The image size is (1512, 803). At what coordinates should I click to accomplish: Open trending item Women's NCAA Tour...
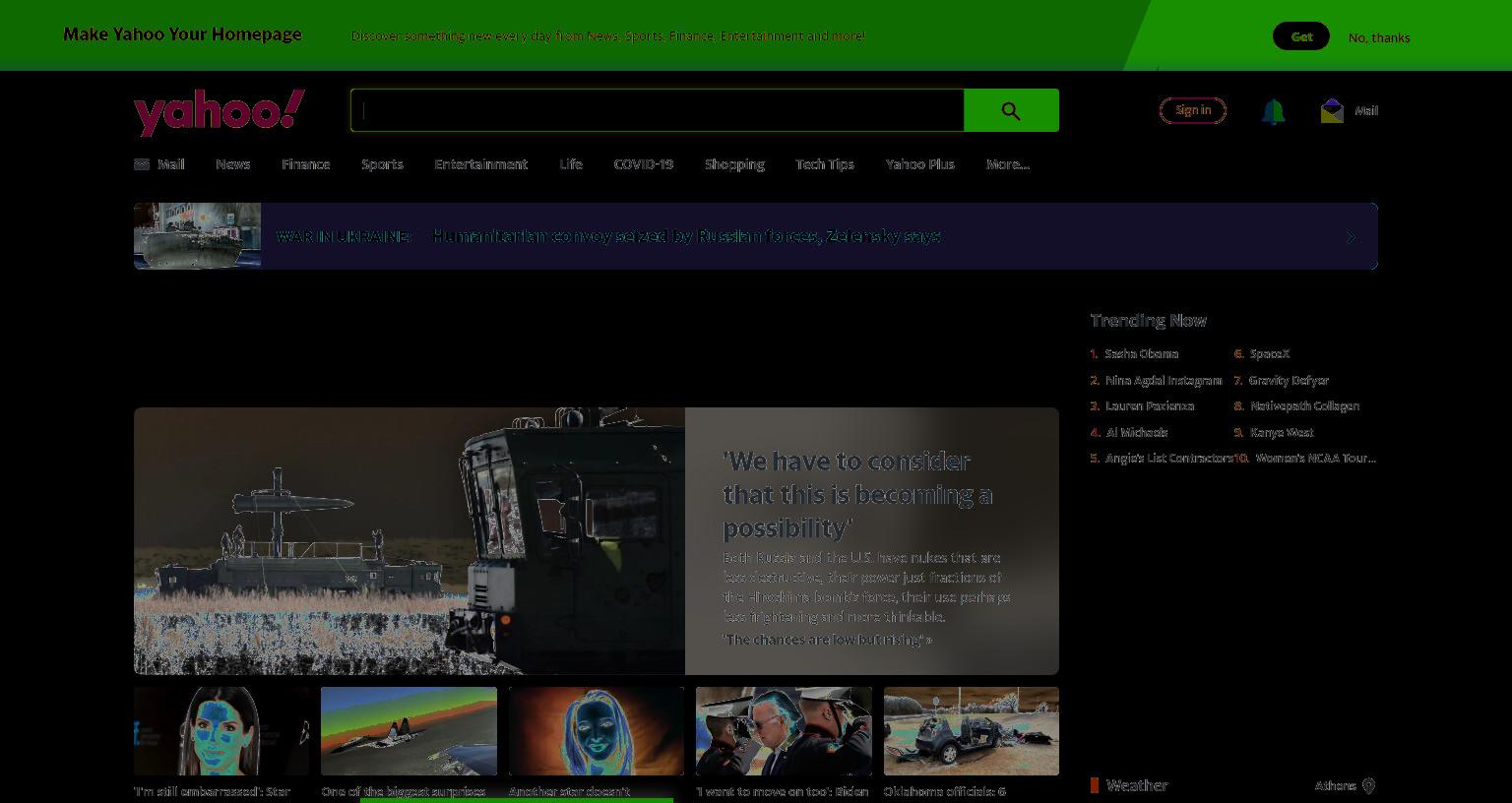1316,458
